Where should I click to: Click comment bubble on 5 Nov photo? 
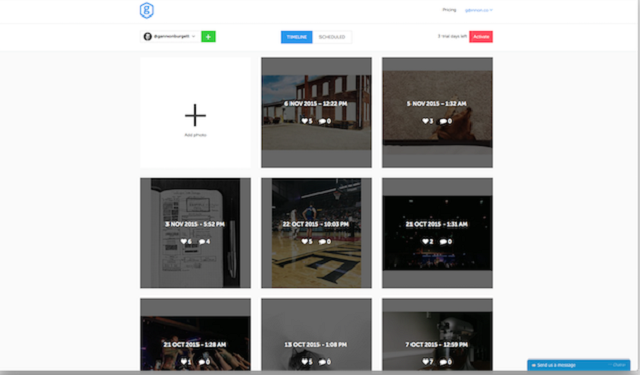443,121
